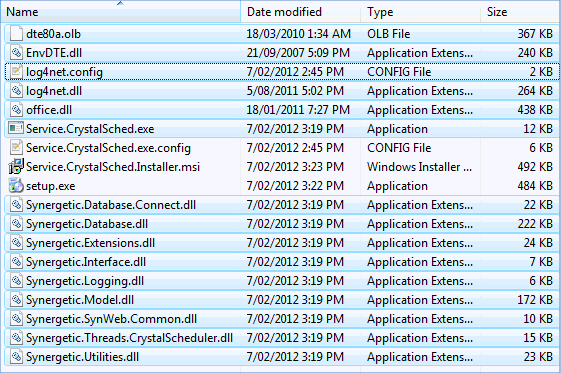
Task: Select the file name dte80a.olb
Action: (53, 34)
